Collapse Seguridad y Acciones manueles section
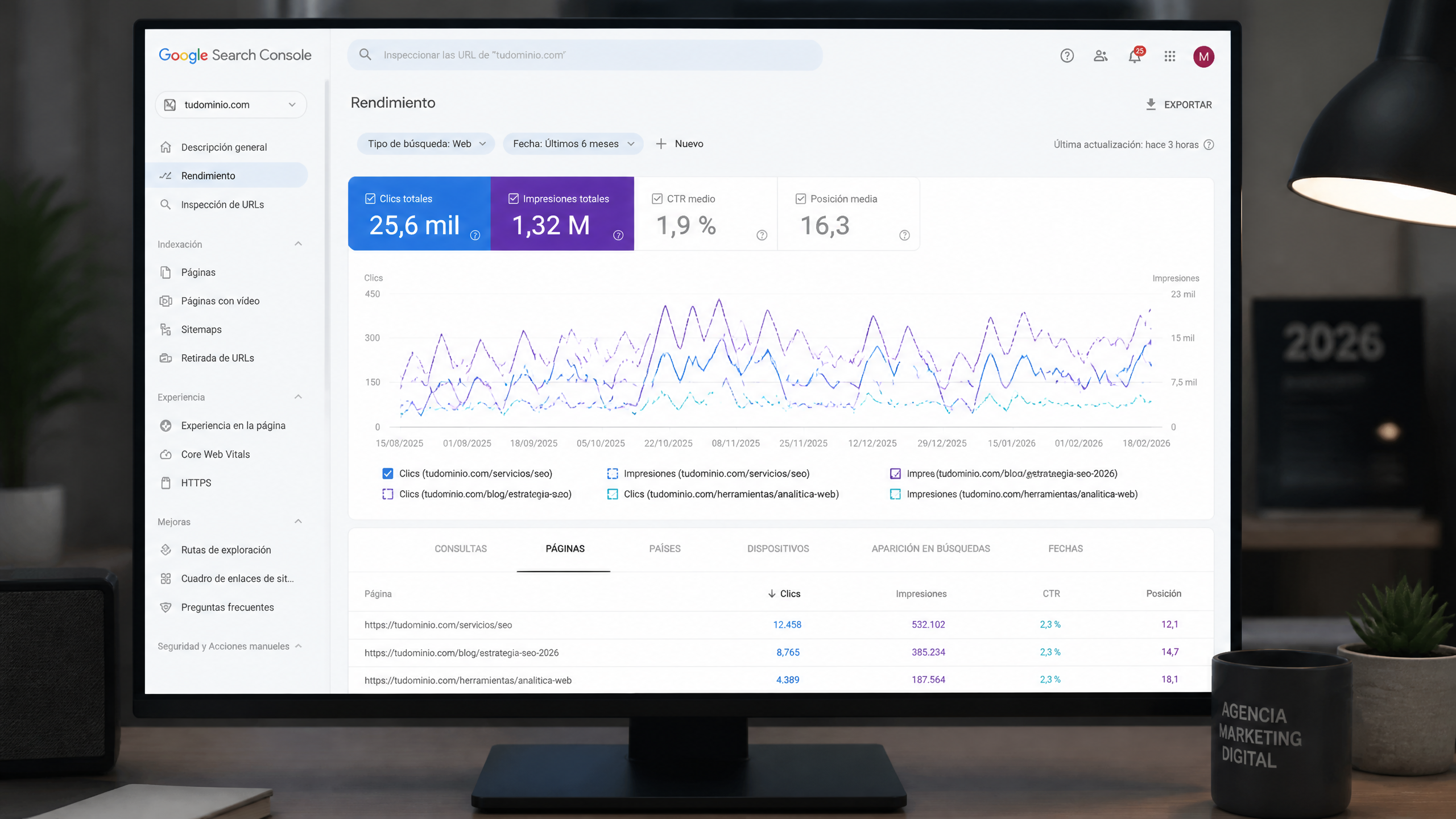Viewport: 1456px width, 819px height. (299, 646)
